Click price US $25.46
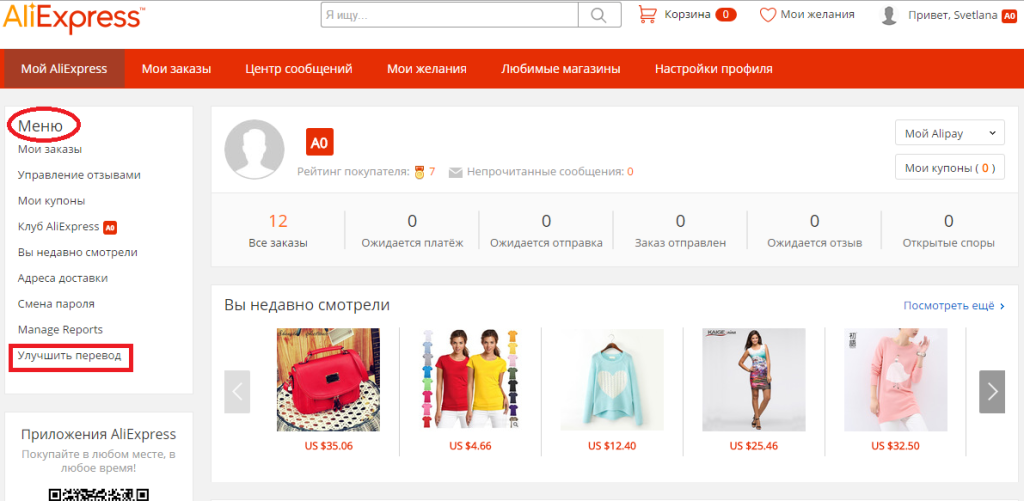 click(x=754, y=447)
